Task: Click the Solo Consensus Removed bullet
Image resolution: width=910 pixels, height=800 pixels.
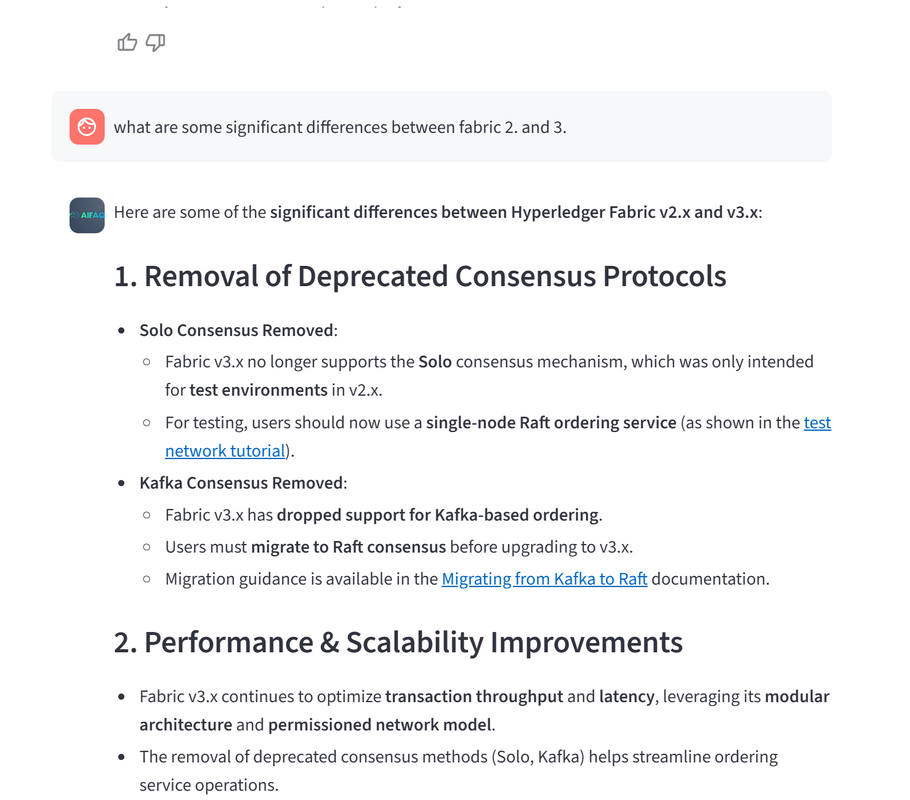Action: coord(238,330)
